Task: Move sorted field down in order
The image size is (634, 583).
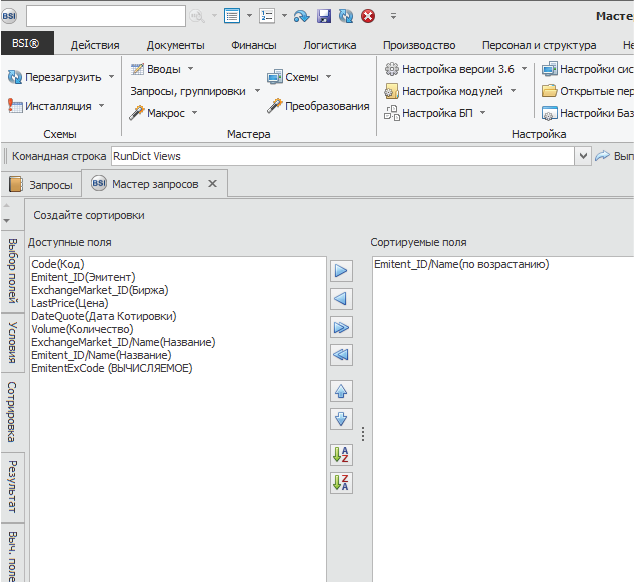Action: (x=342, y=419)
